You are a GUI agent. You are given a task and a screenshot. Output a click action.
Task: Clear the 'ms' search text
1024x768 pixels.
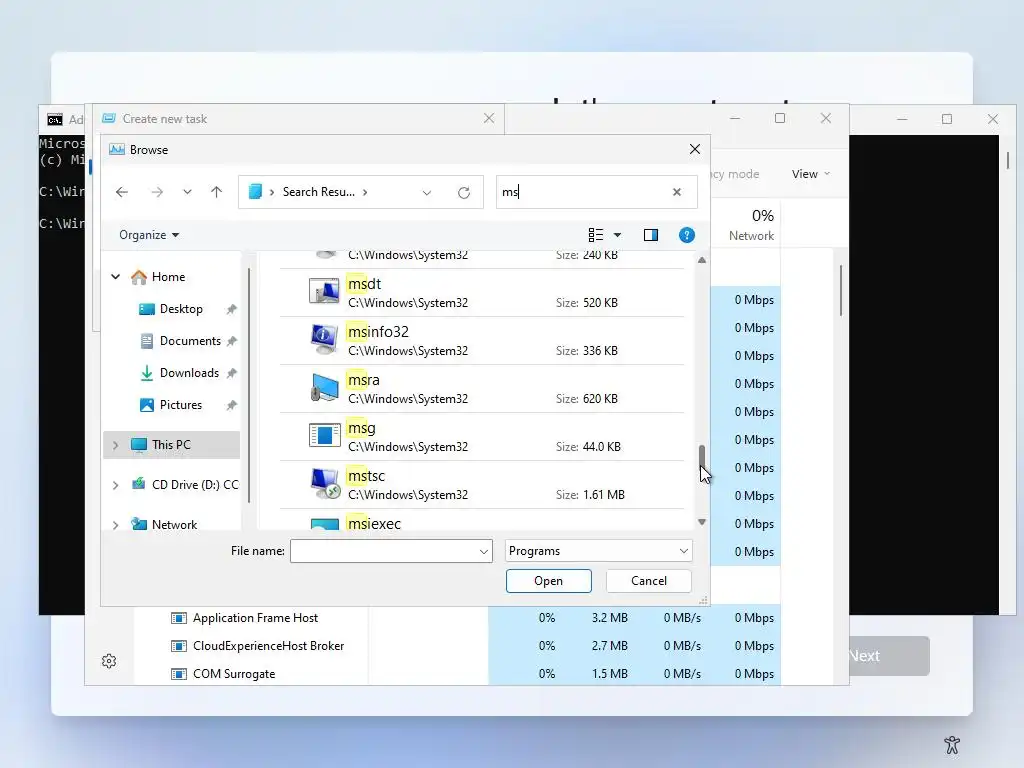click(677, 192)
